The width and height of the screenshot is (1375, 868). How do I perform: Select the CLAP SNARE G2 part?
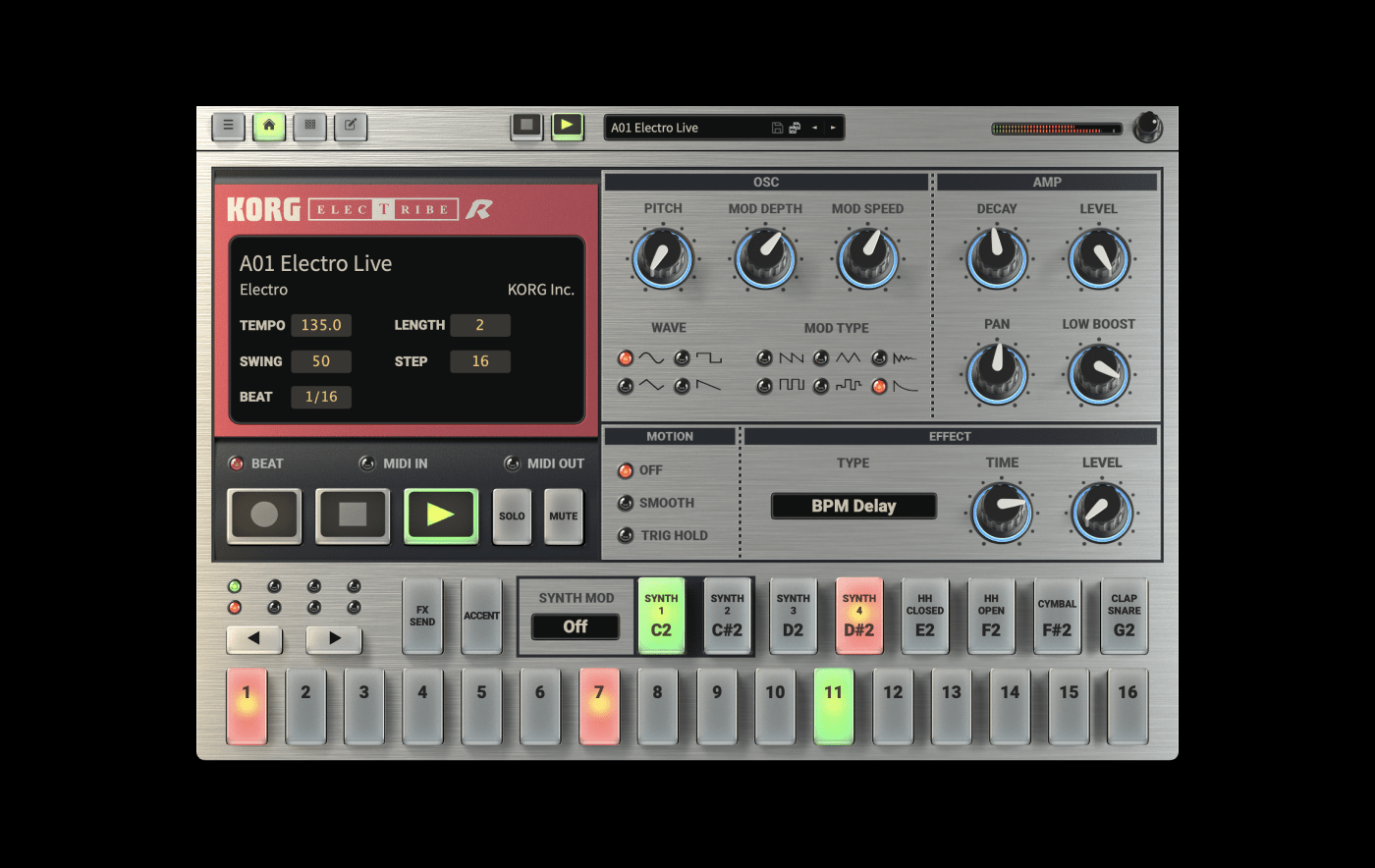[1124, 616]
